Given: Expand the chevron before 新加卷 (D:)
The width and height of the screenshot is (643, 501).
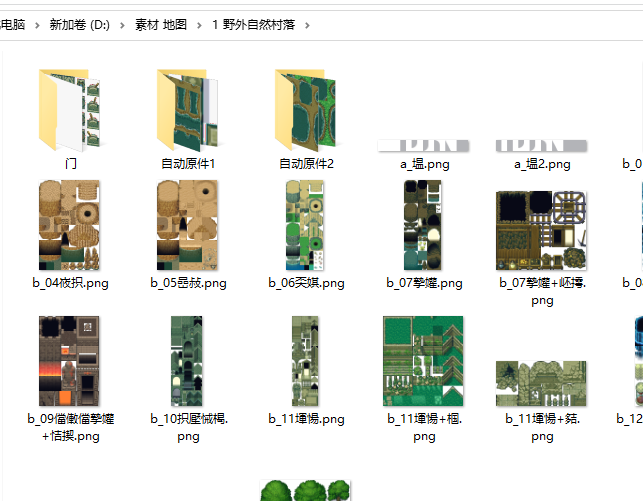Looking at the screenshot, I should (37, 25).
